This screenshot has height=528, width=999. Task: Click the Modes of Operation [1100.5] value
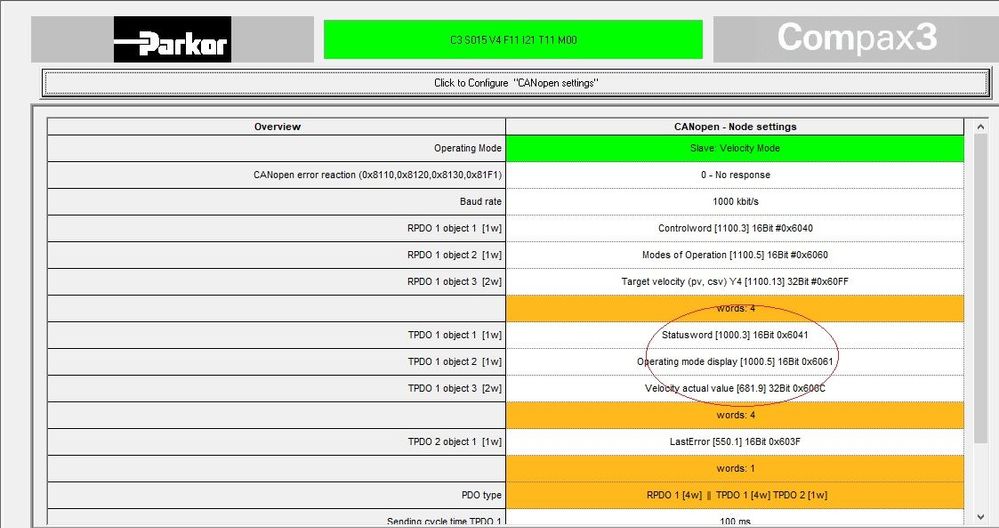coord(735,255)
